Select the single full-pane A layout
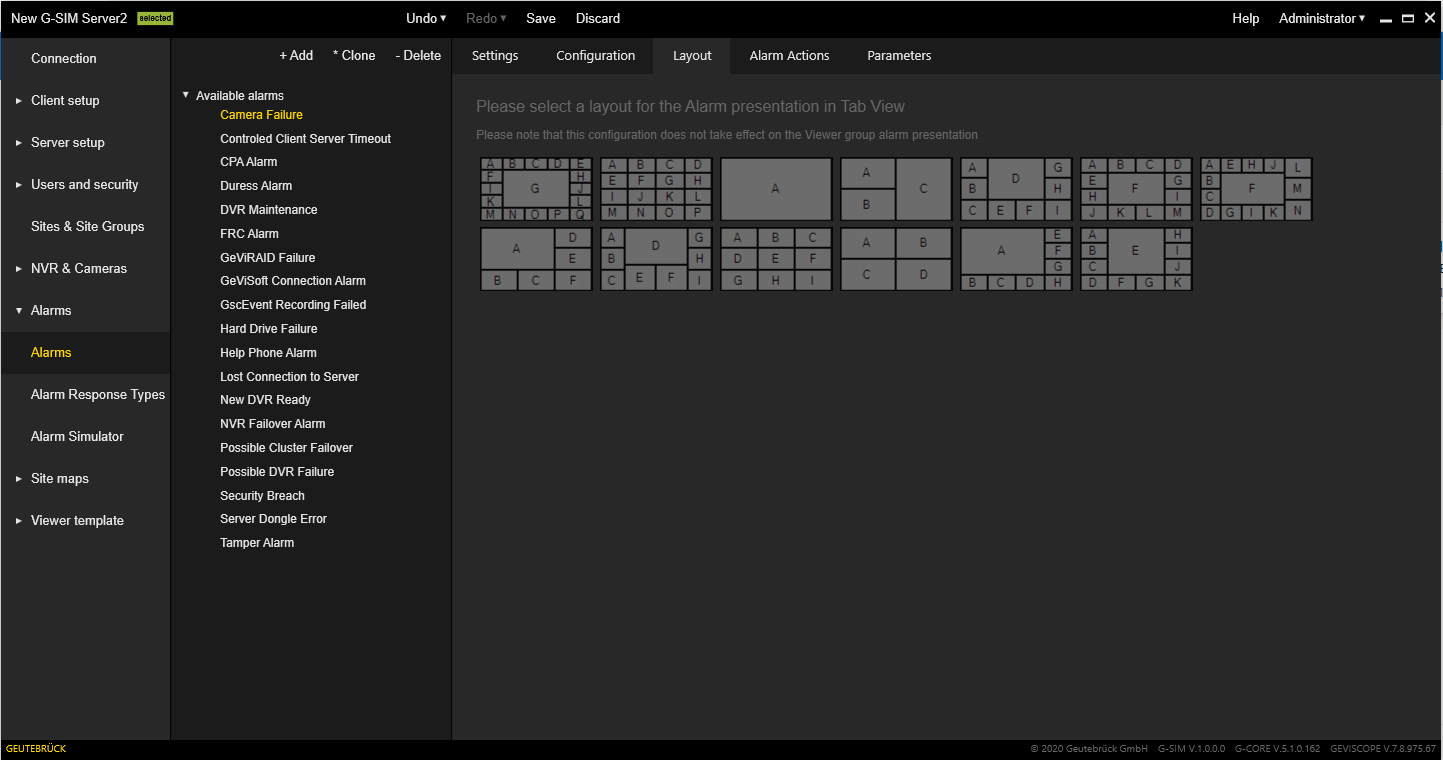 pyautogui.click(x=776, y=189)
